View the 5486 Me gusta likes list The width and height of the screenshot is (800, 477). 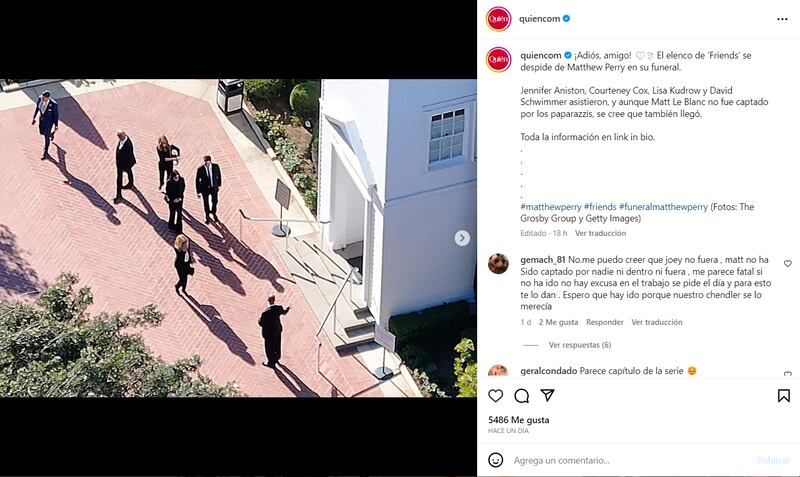(519, 420)
